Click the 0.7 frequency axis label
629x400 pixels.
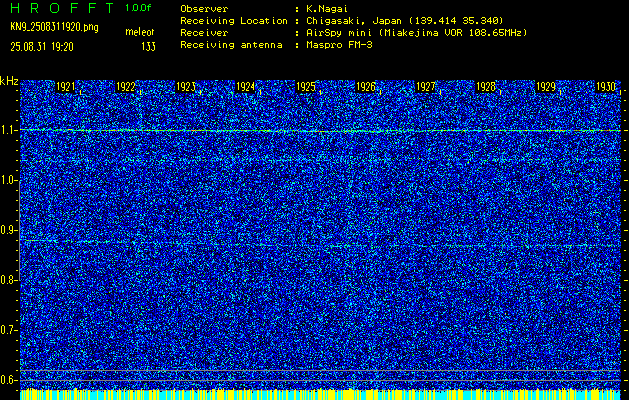(8, 330)
